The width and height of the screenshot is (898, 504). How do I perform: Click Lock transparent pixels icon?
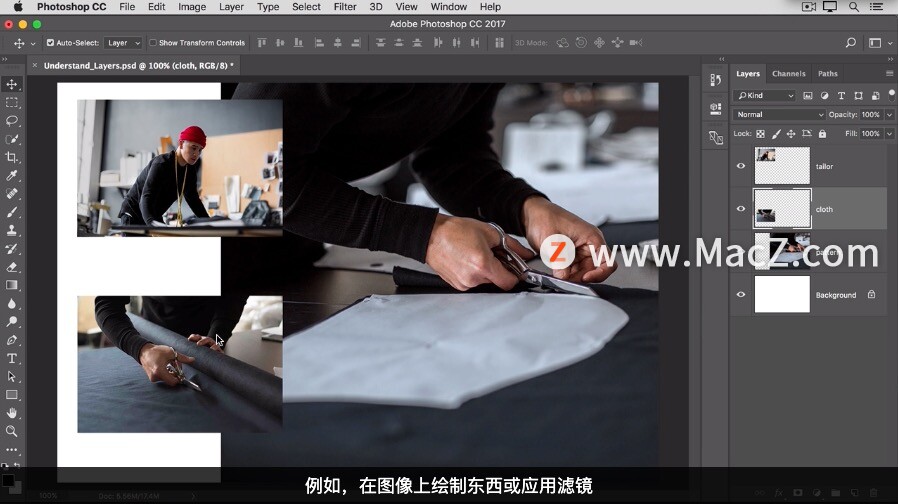(x=760, y=134)
